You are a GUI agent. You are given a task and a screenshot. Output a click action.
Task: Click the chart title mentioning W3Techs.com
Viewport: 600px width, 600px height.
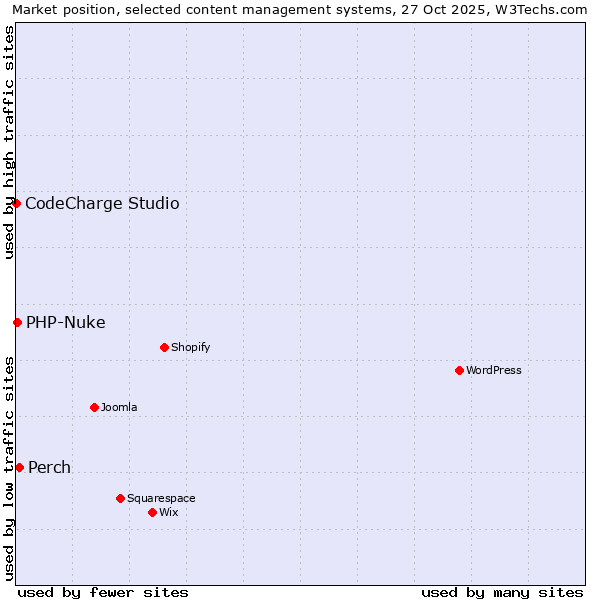[300, 9]
